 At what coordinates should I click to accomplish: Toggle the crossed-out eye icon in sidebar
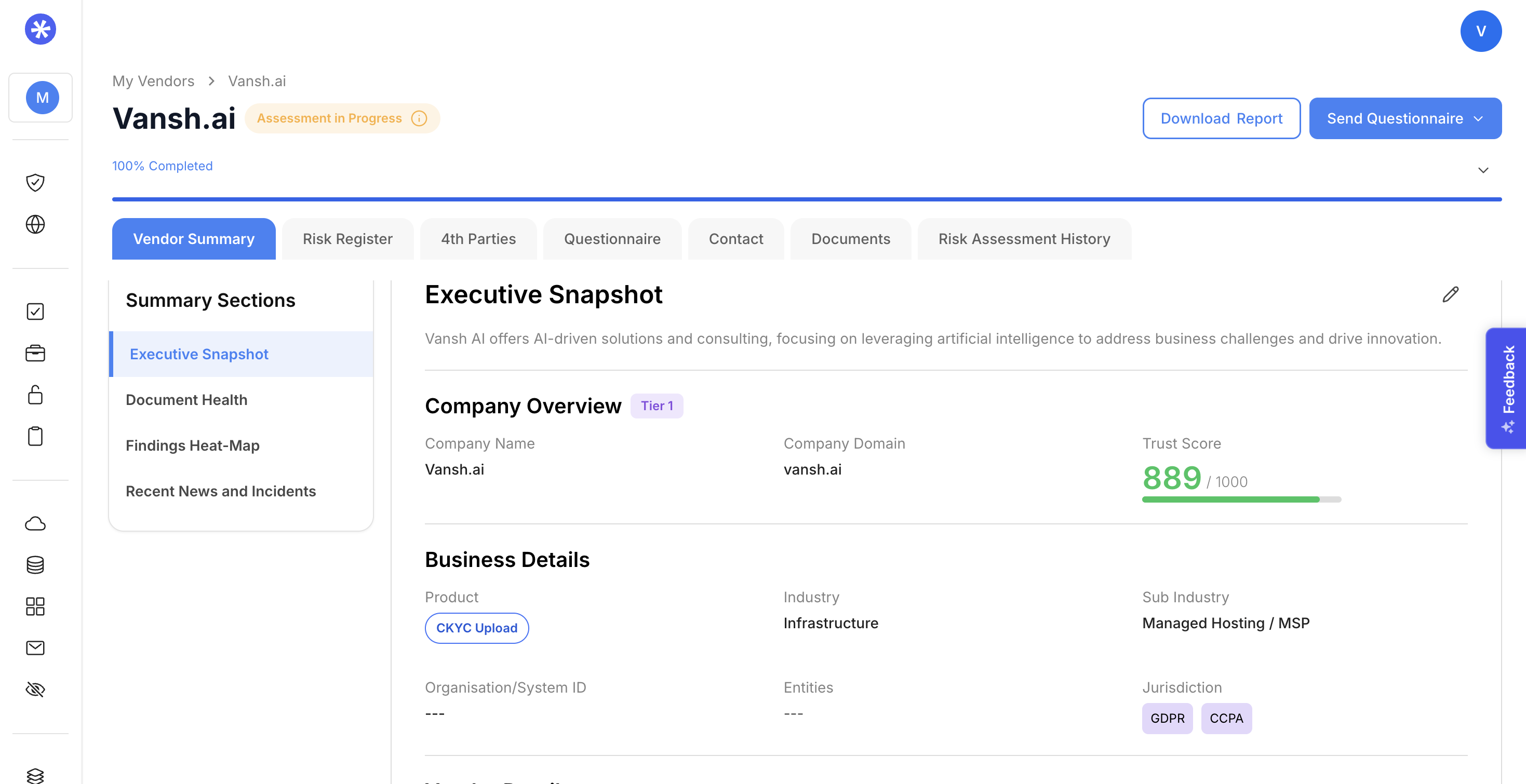[x=35, y=690]
